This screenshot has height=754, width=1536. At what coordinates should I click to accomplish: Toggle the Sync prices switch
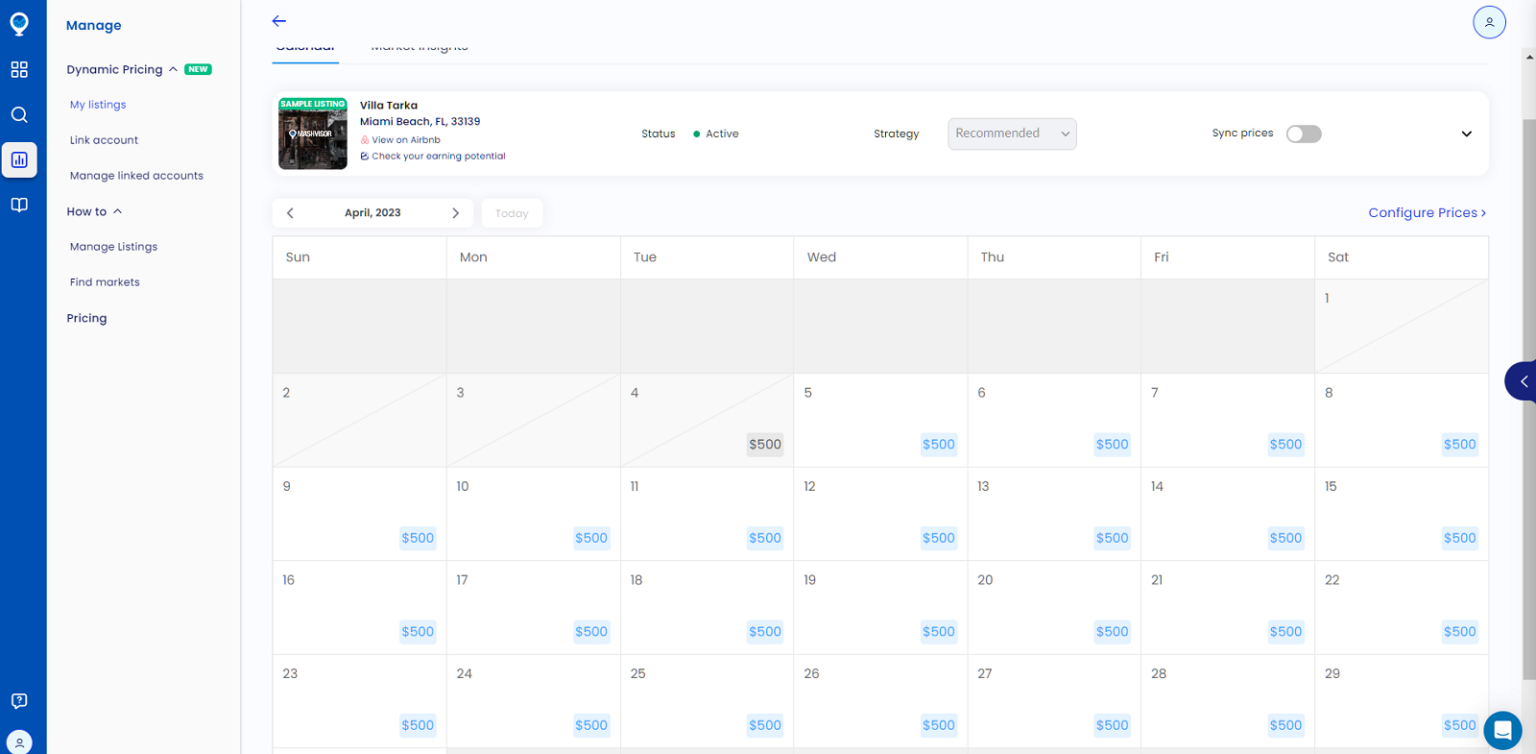click(1303, 134)
